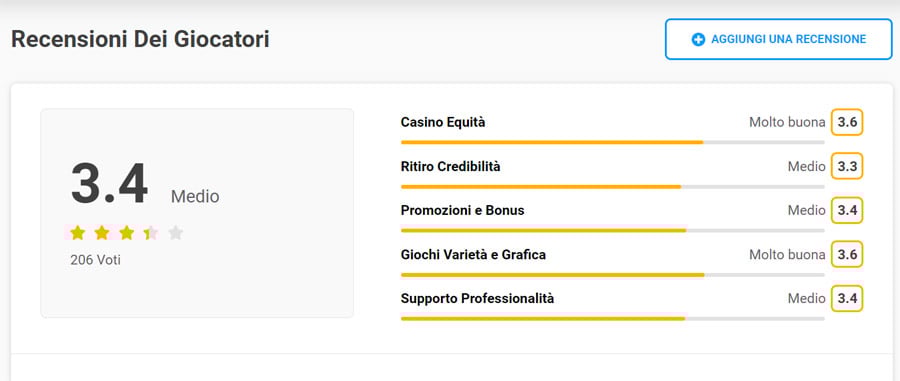
Task: Click the Giochi Varietà e Grafica bar
Action: coord(612,275)
